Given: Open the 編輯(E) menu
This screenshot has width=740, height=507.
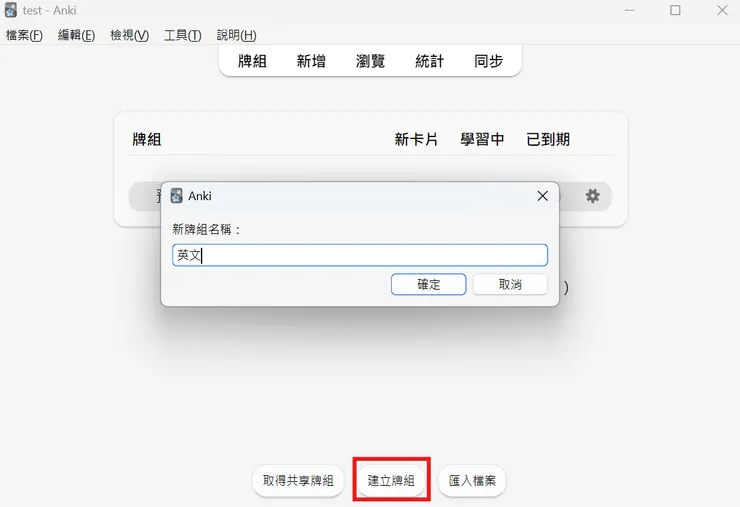Looking at the screenshot, I should (76, 35).
